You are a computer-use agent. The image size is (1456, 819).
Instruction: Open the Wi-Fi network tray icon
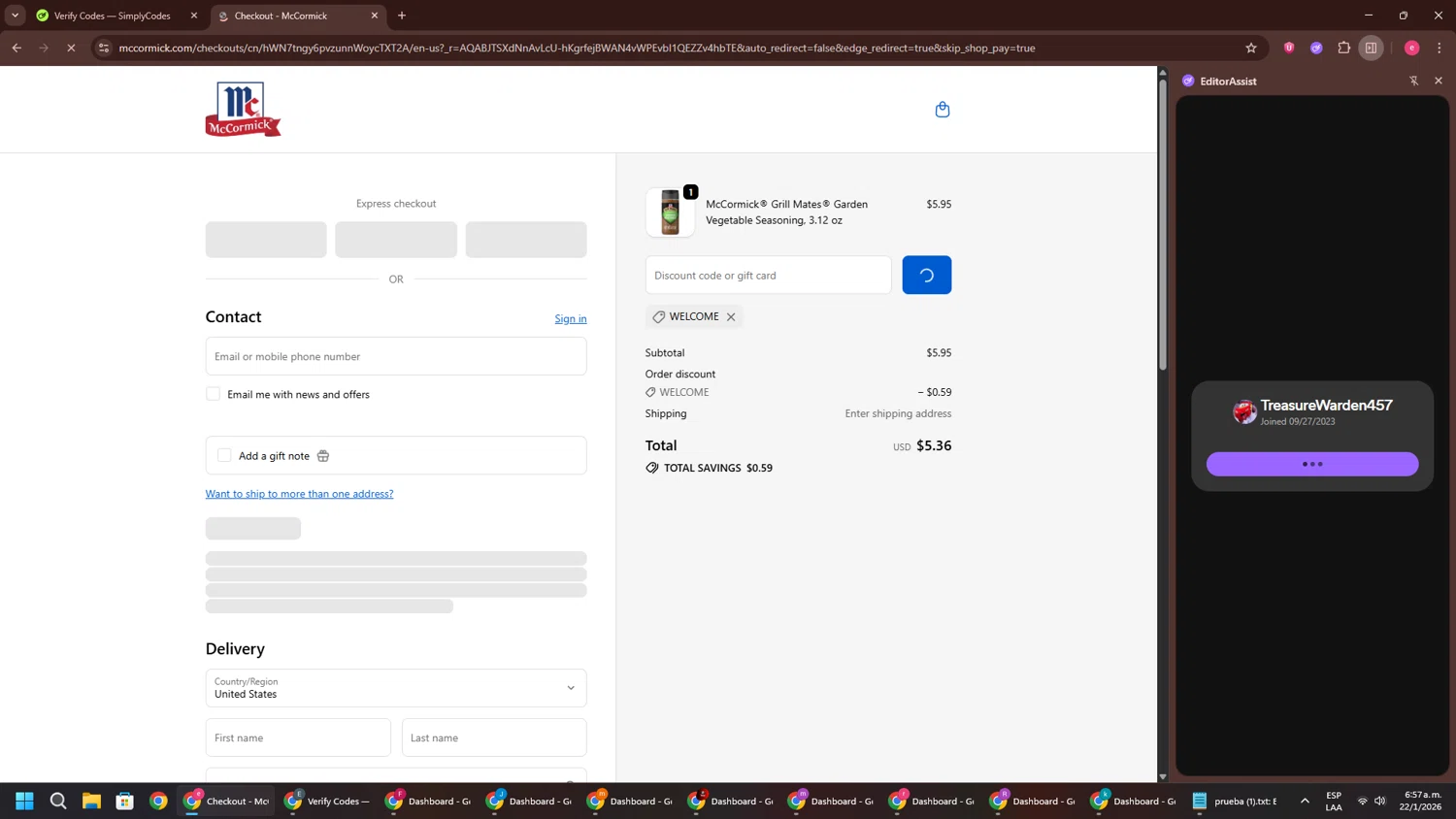[x=1362, y=801]
